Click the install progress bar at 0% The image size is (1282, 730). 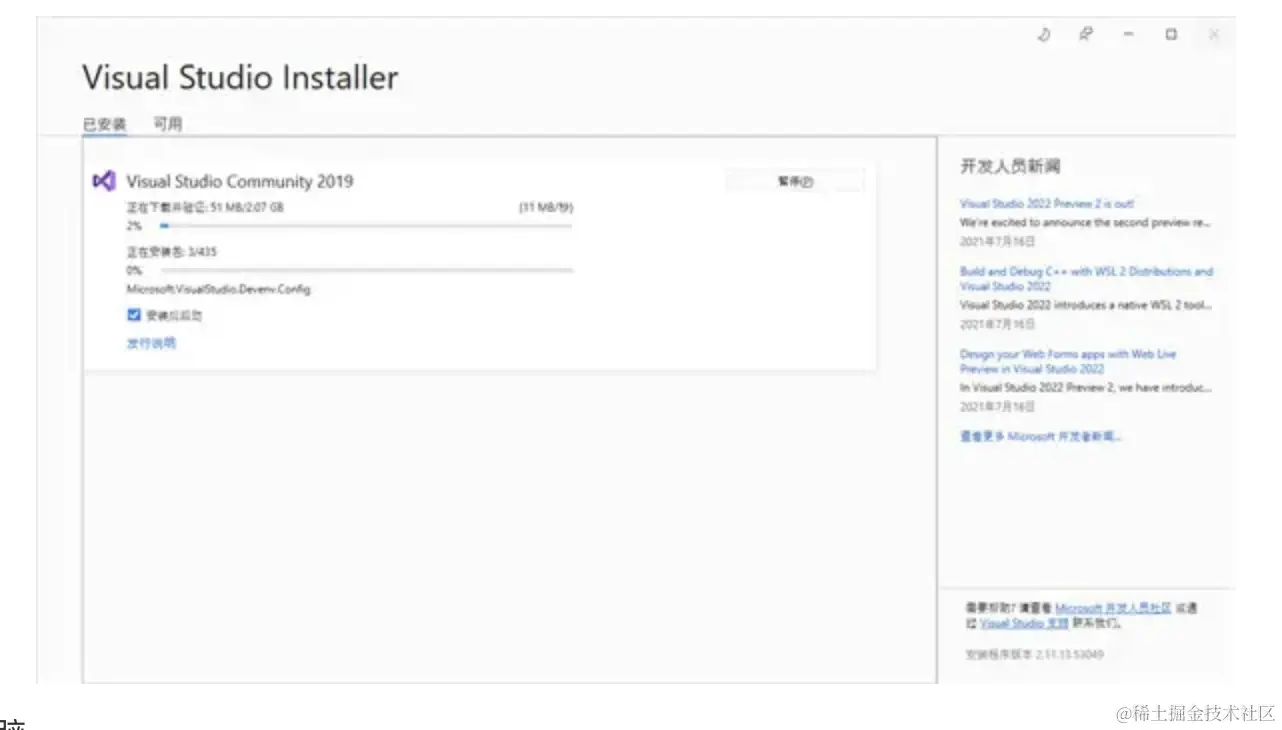click(366, 270)
